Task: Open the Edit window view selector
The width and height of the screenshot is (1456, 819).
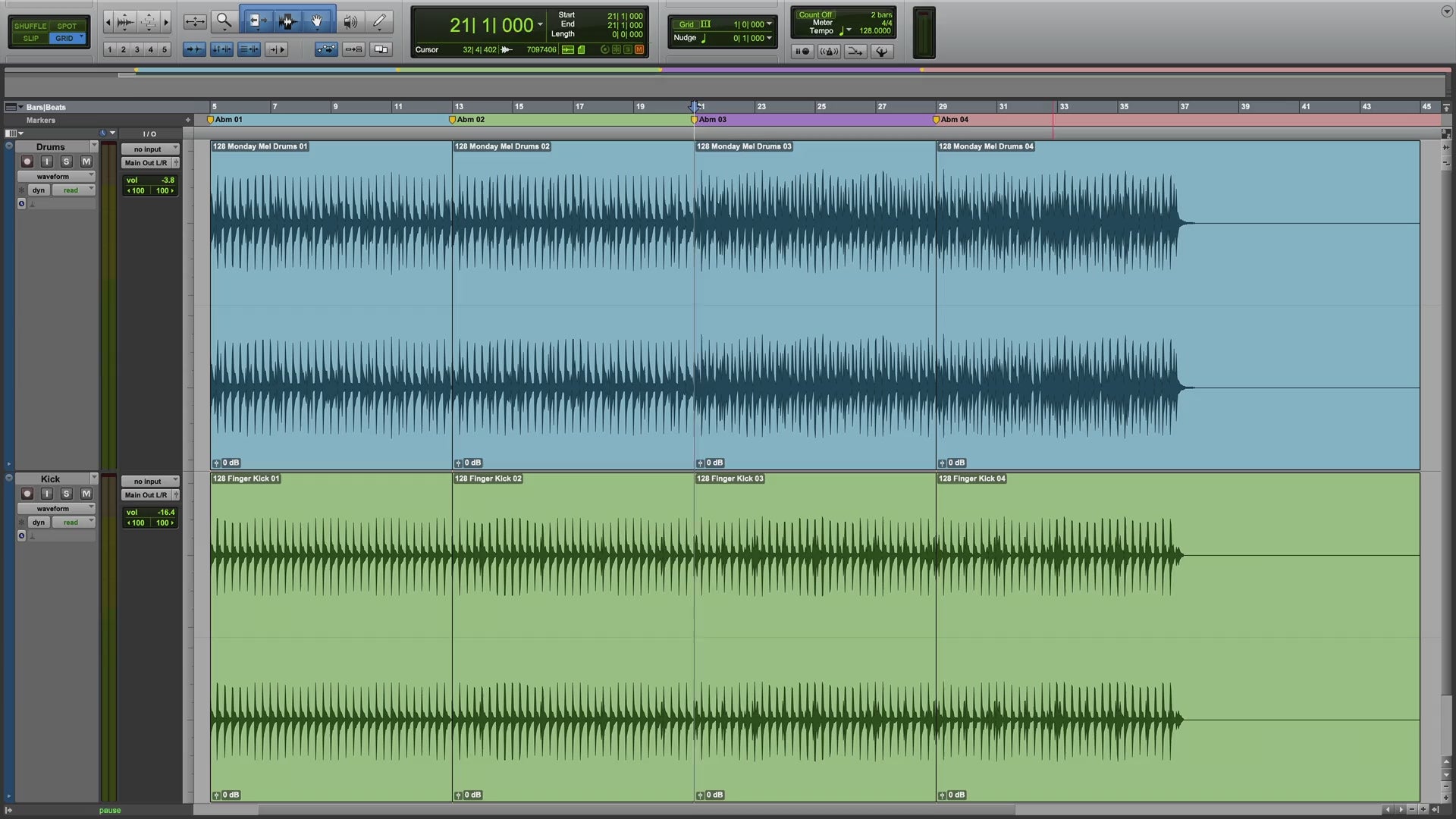Action: click(14, 133)
